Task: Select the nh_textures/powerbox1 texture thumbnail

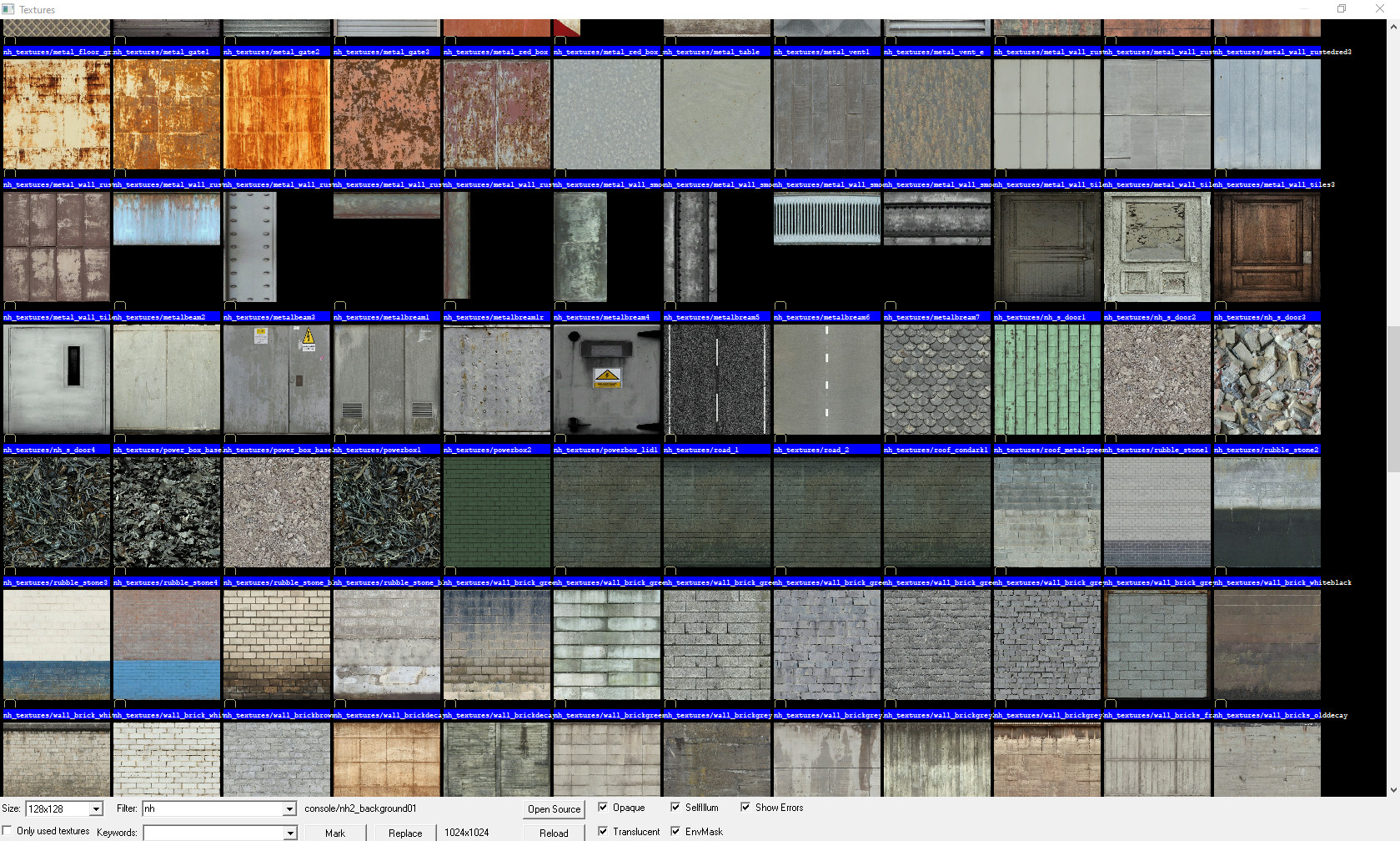Action: pyautogui.click(x=386, y=380)
